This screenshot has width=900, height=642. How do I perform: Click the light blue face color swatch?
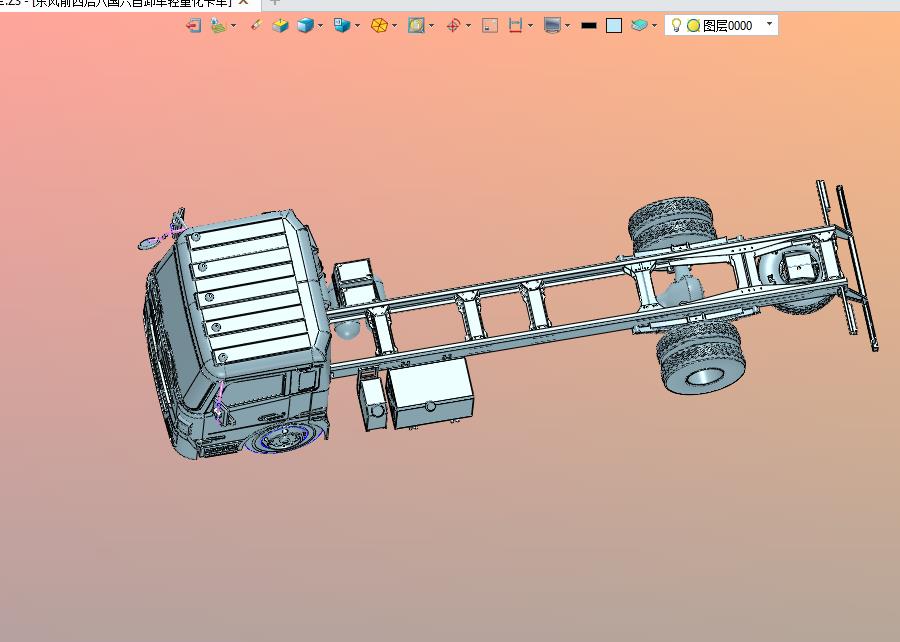point(614,25)
